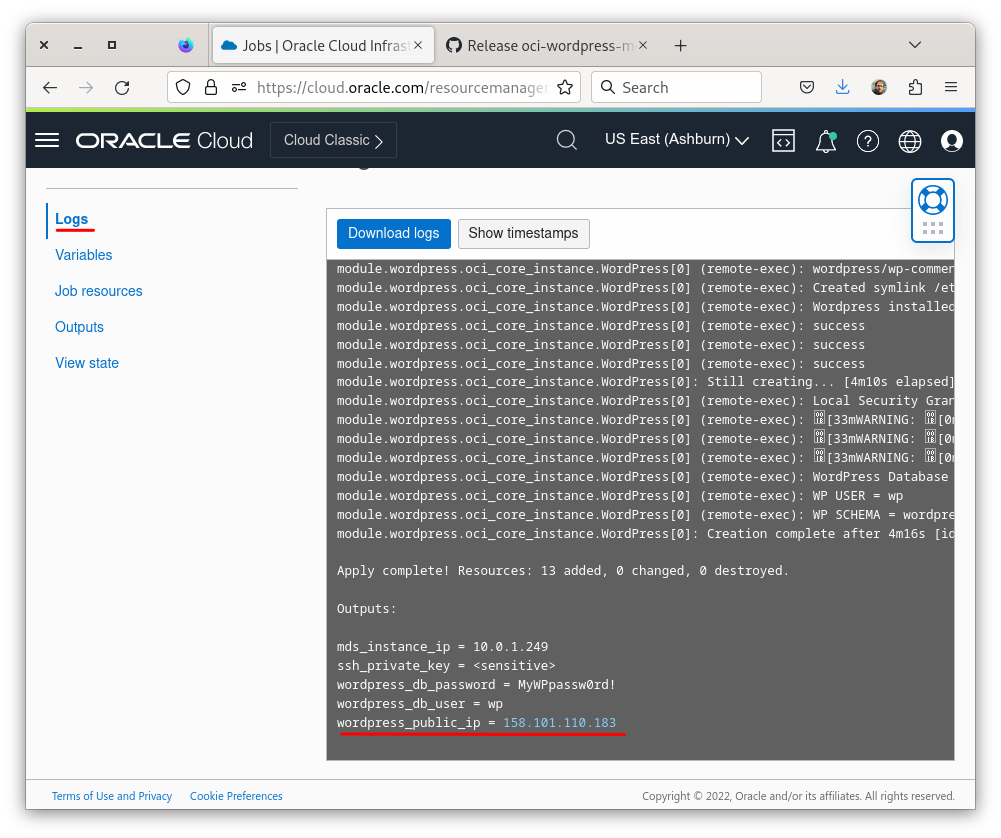Expand the US East (Ashburn) region dropdown

[x=677, y=140]
